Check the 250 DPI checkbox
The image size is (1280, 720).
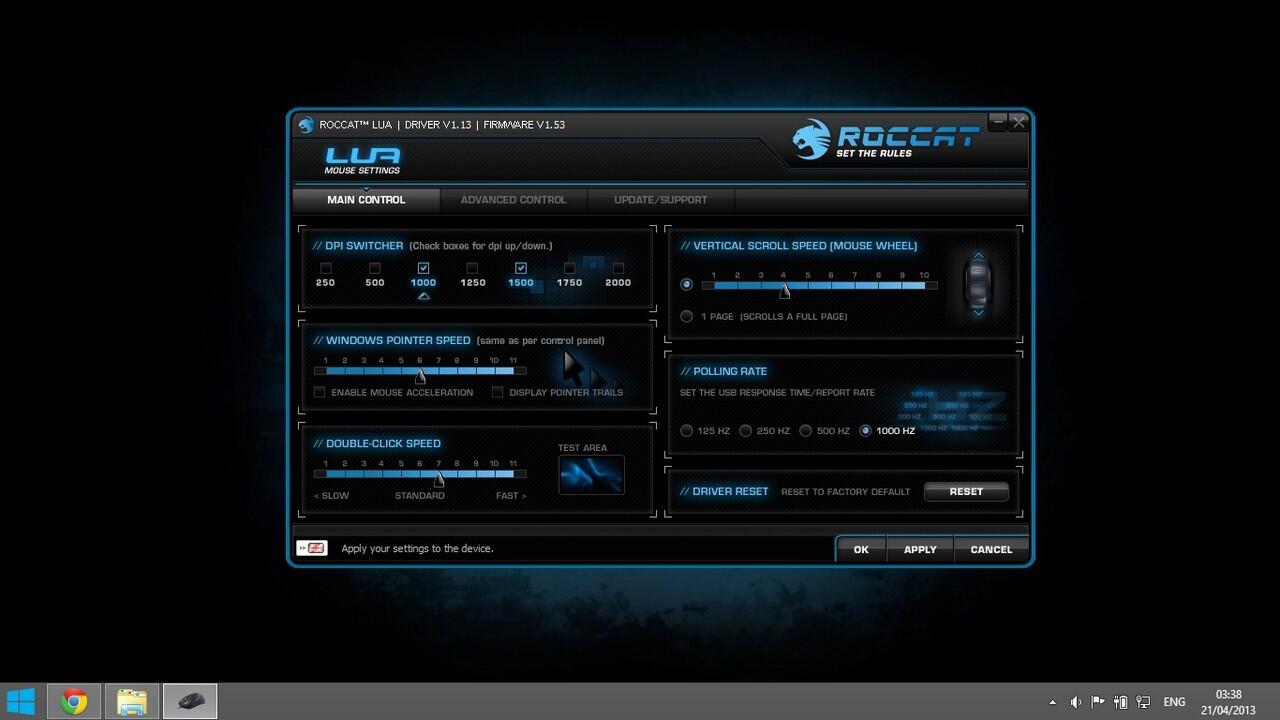coord(326,268)
